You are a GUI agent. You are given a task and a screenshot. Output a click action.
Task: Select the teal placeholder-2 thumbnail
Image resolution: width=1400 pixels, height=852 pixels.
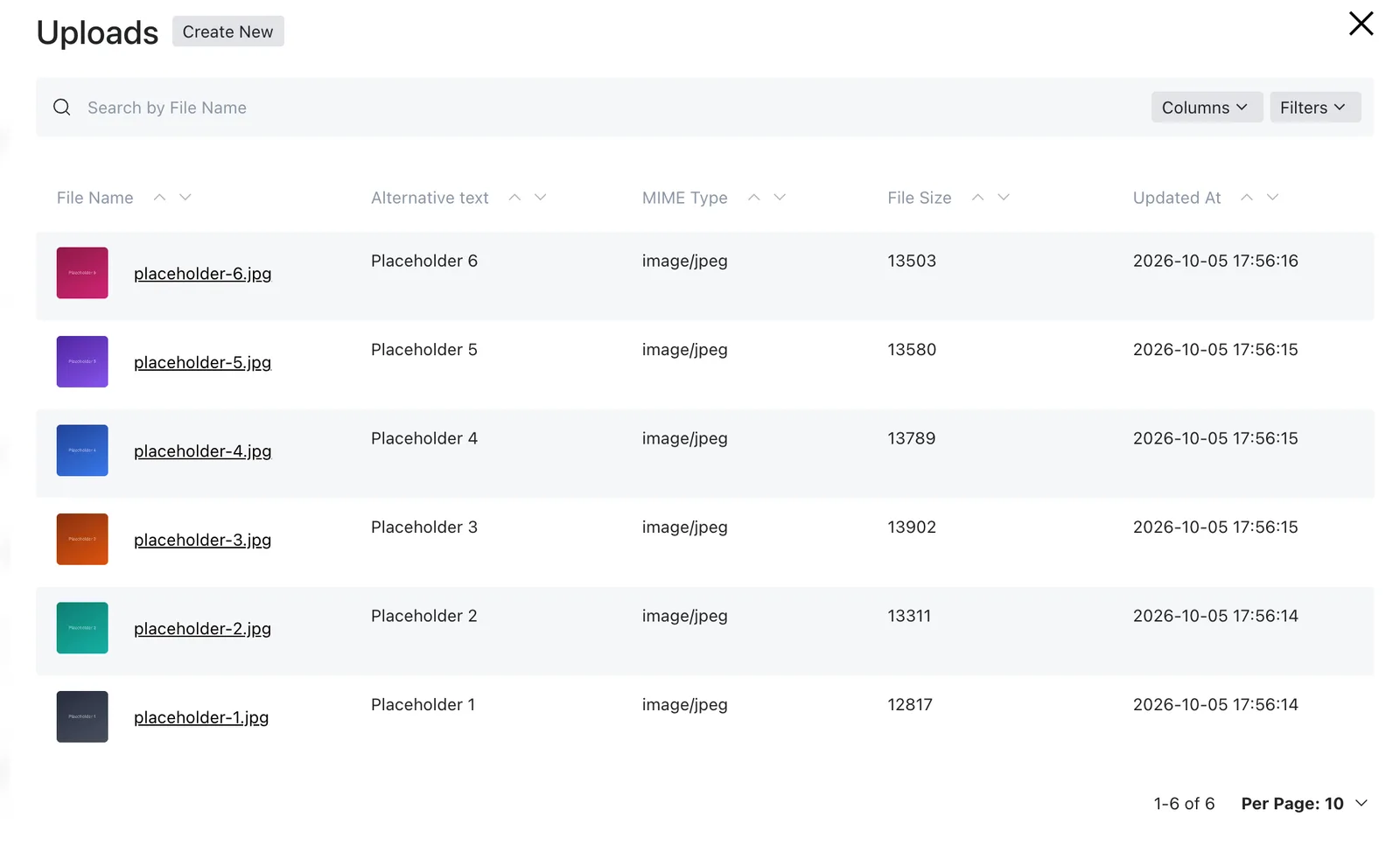(82, 628)
